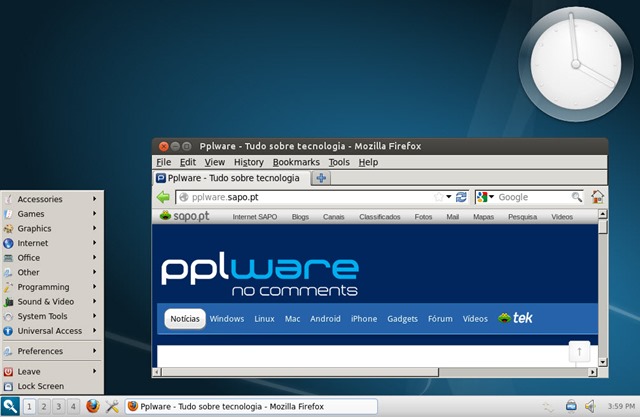
Task: Open the Help menu
Action: click(368, 162)
